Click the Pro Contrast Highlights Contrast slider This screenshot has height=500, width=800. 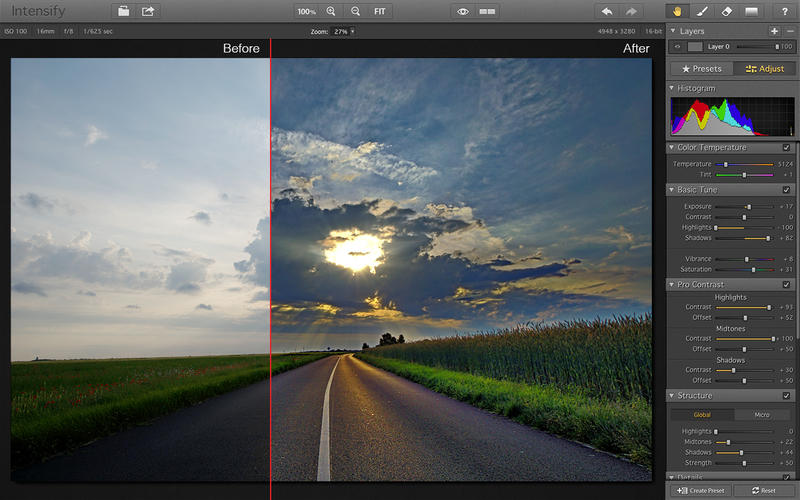(744, 307)
